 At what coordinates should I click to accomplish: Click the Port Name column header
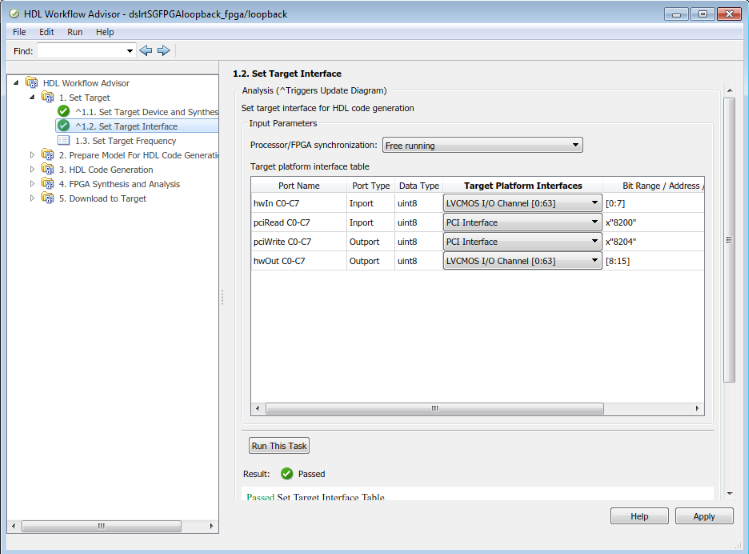pos(299,186)
